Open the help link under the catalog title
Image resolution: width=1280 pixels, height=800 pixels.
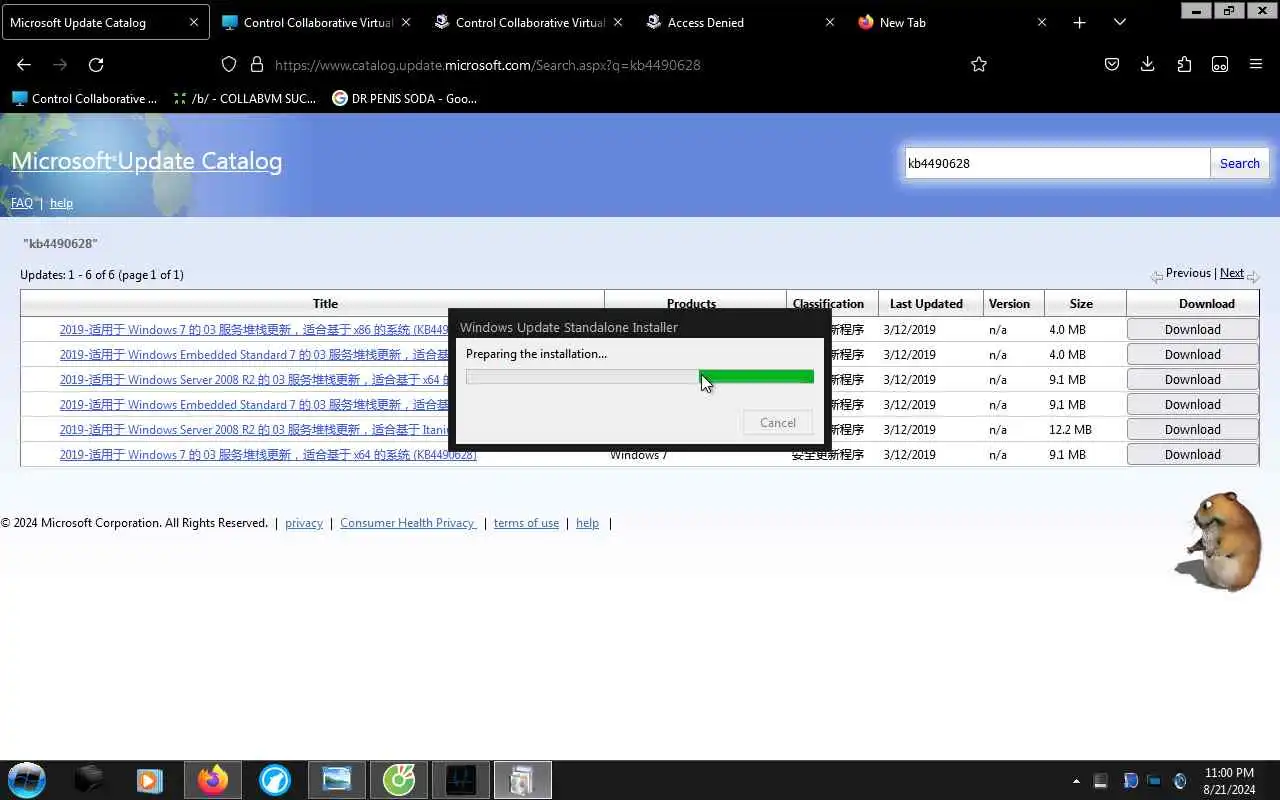click(x=61, y=202)
